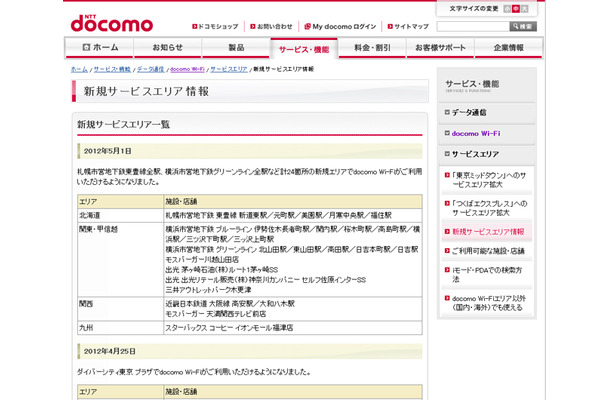This screenshot has height=400, width=610.
Task: Open 新規サービスエリア情報 sidebar link
Action: [x=488, y=232]
